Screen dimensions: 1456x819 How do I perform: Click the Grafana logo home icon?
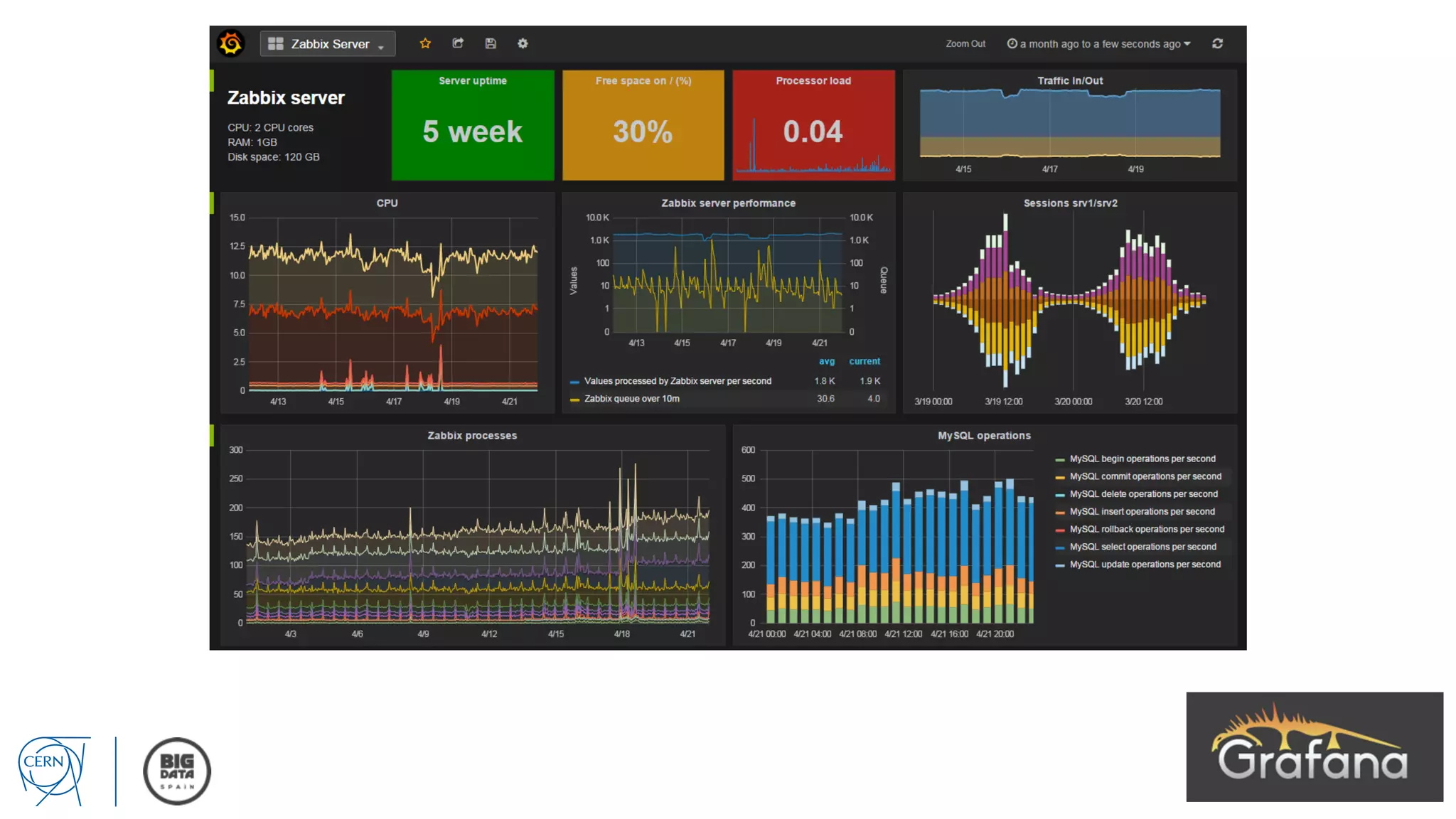pos(231,43)
